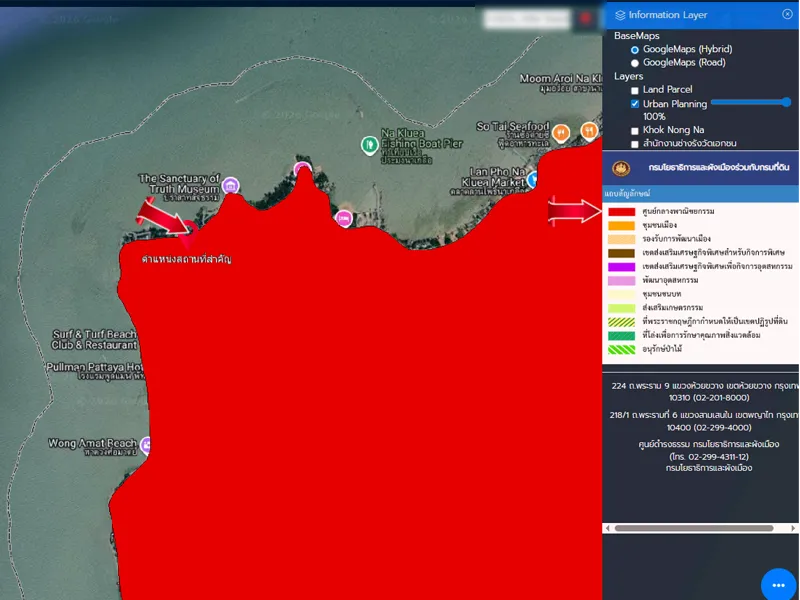
Task: Click the Wong Amat Beach map pin
Action: [147, 444]
